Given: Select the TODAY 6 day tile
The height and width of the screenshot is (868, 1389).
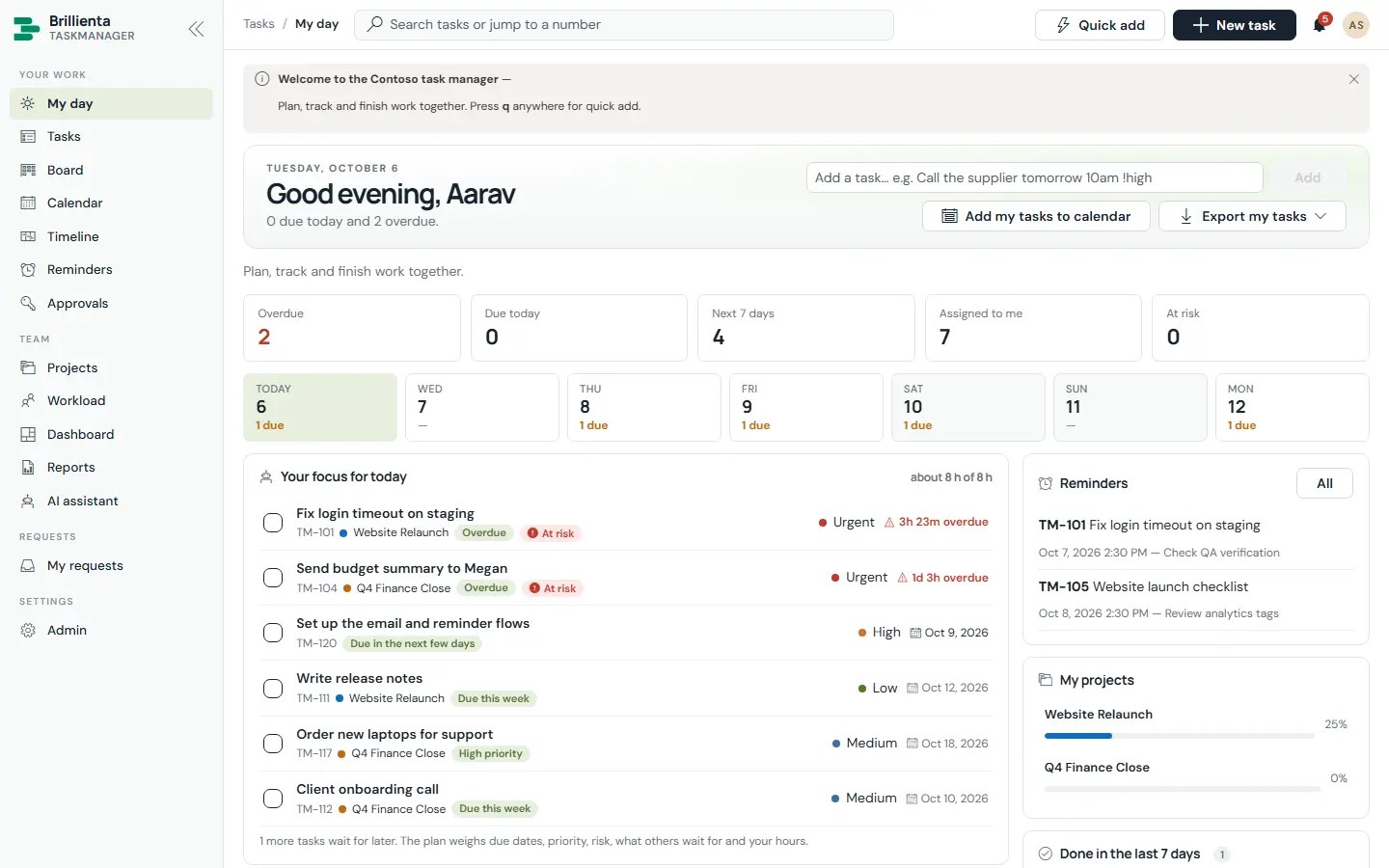Looking at the screenshot, I should tap(320, 407).
